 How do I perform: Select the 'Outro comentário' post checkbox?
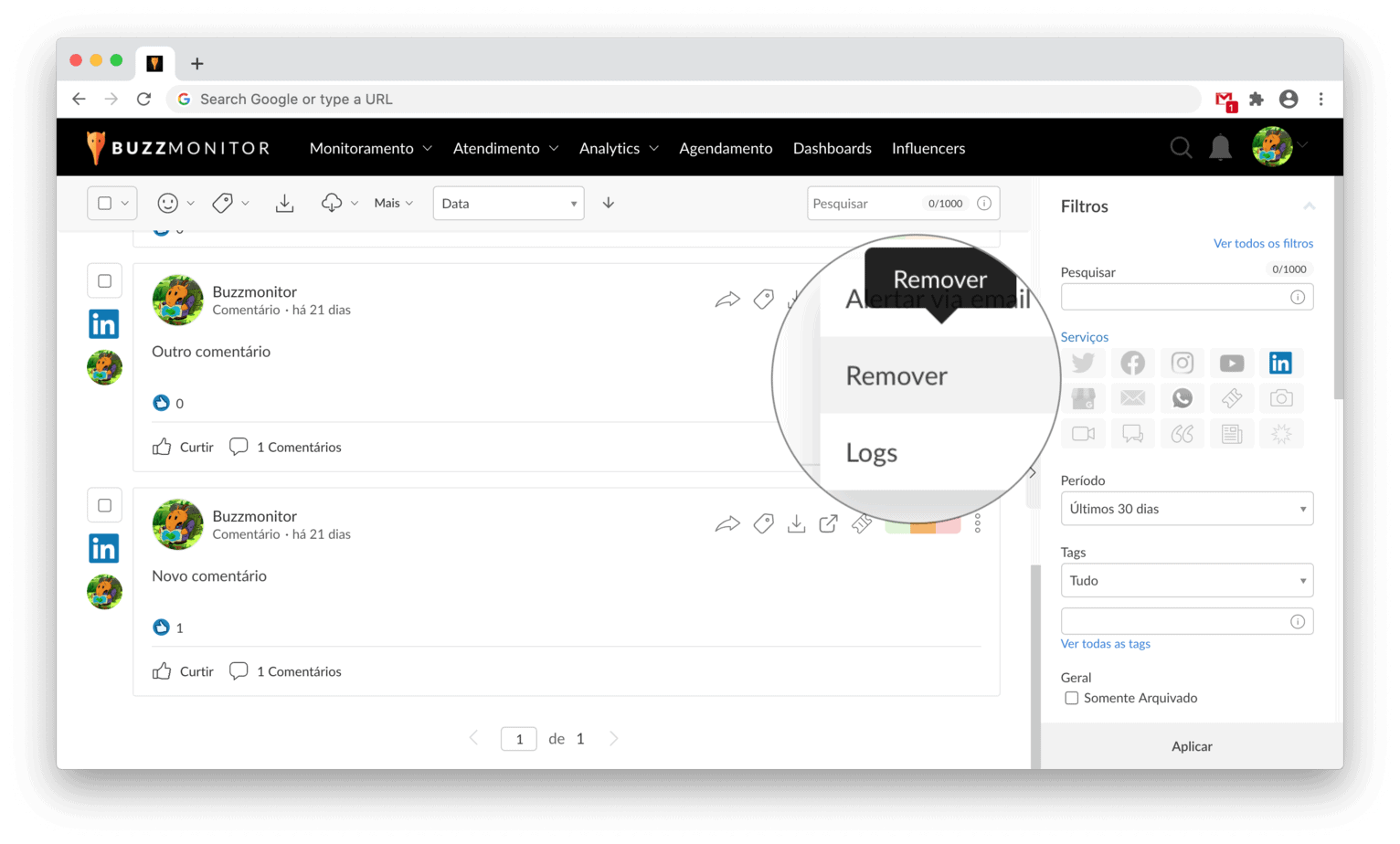[104, 281]
